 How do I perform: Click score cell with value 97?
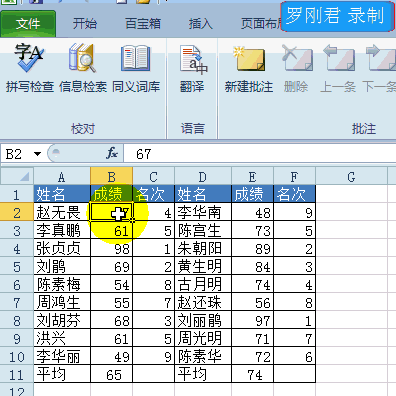pyautogui.click(x=253, y=320)
